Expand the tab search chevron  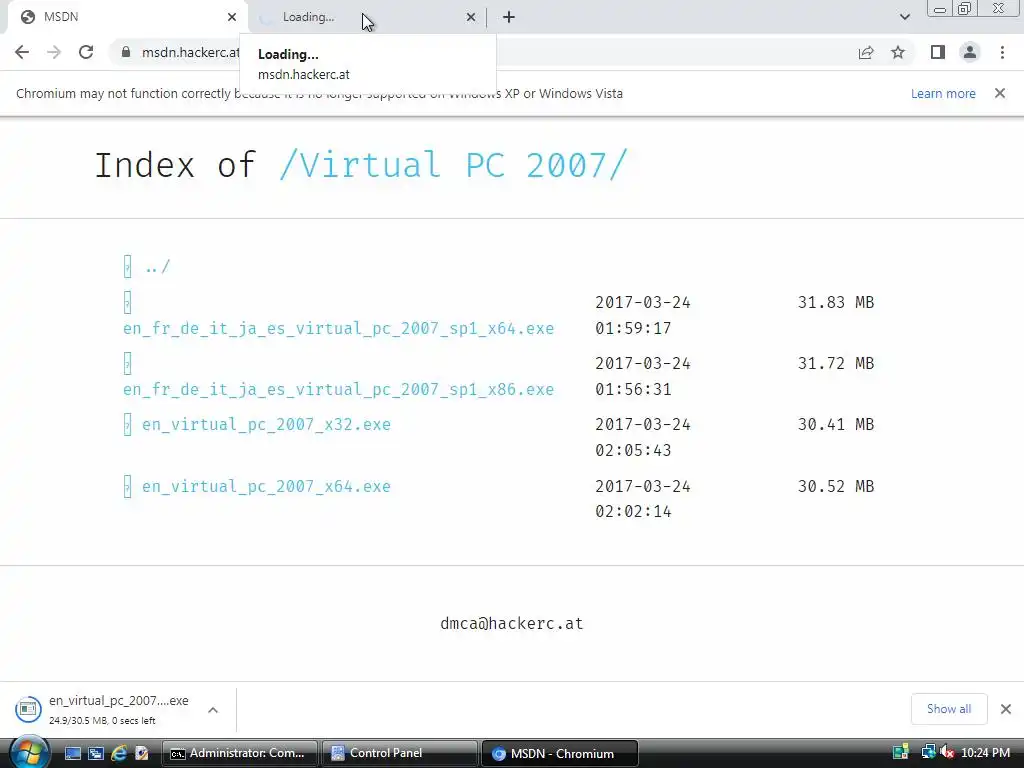pos(904,17)
